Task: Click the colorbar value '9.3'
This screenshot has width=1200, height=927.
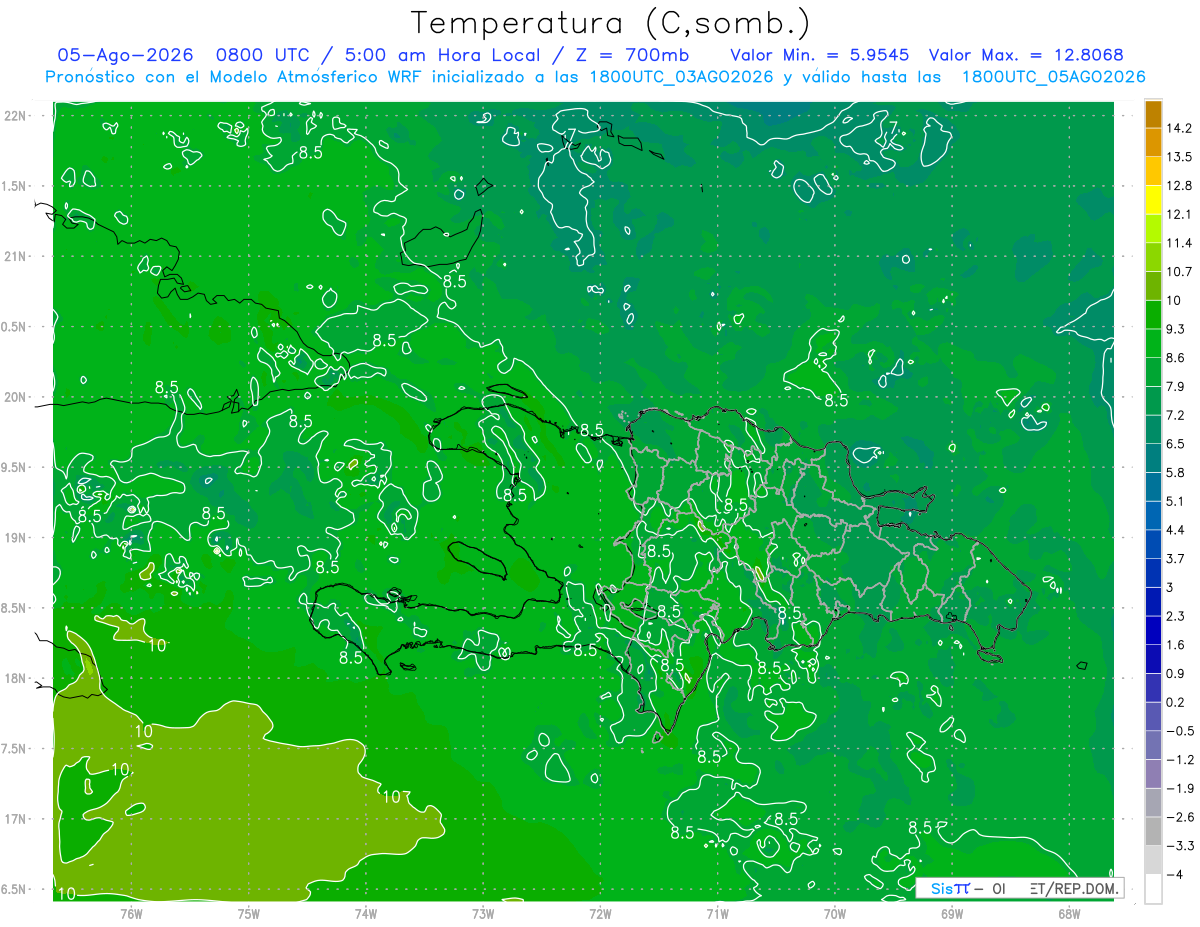Action: (x=1176, y=329)
